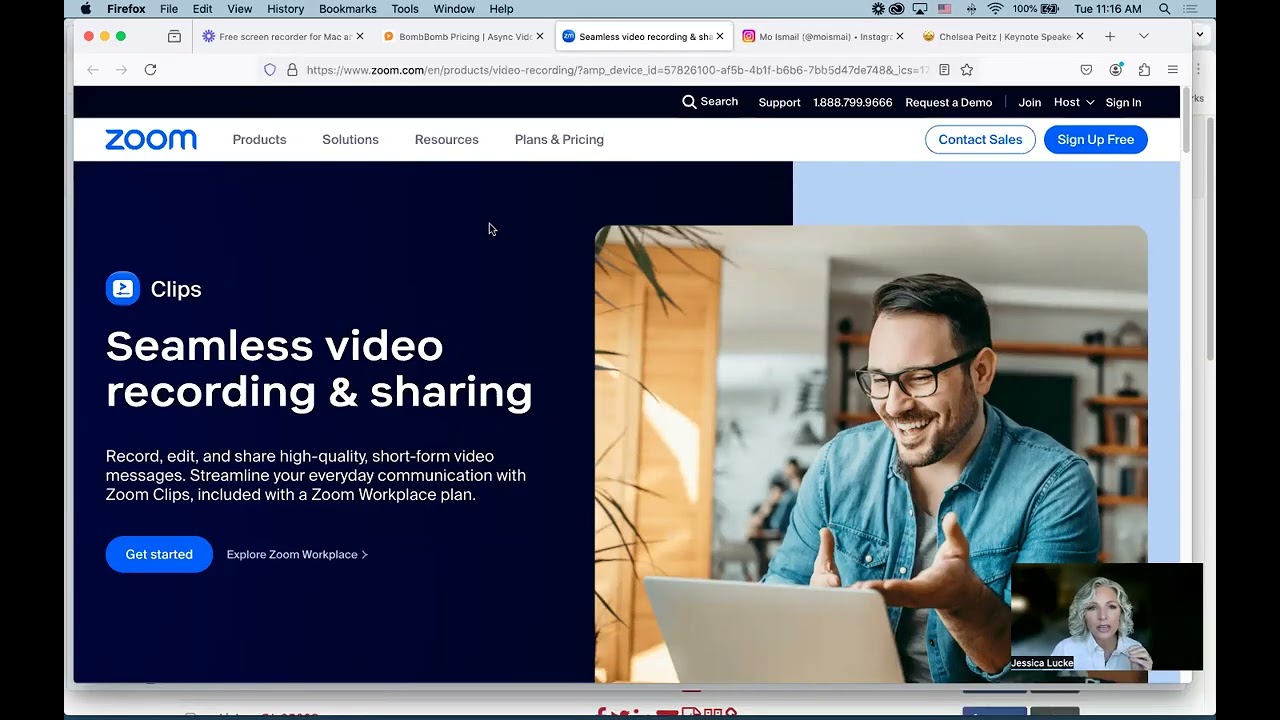
Task: Open Firefox account icon
Action: (1115, 70)
